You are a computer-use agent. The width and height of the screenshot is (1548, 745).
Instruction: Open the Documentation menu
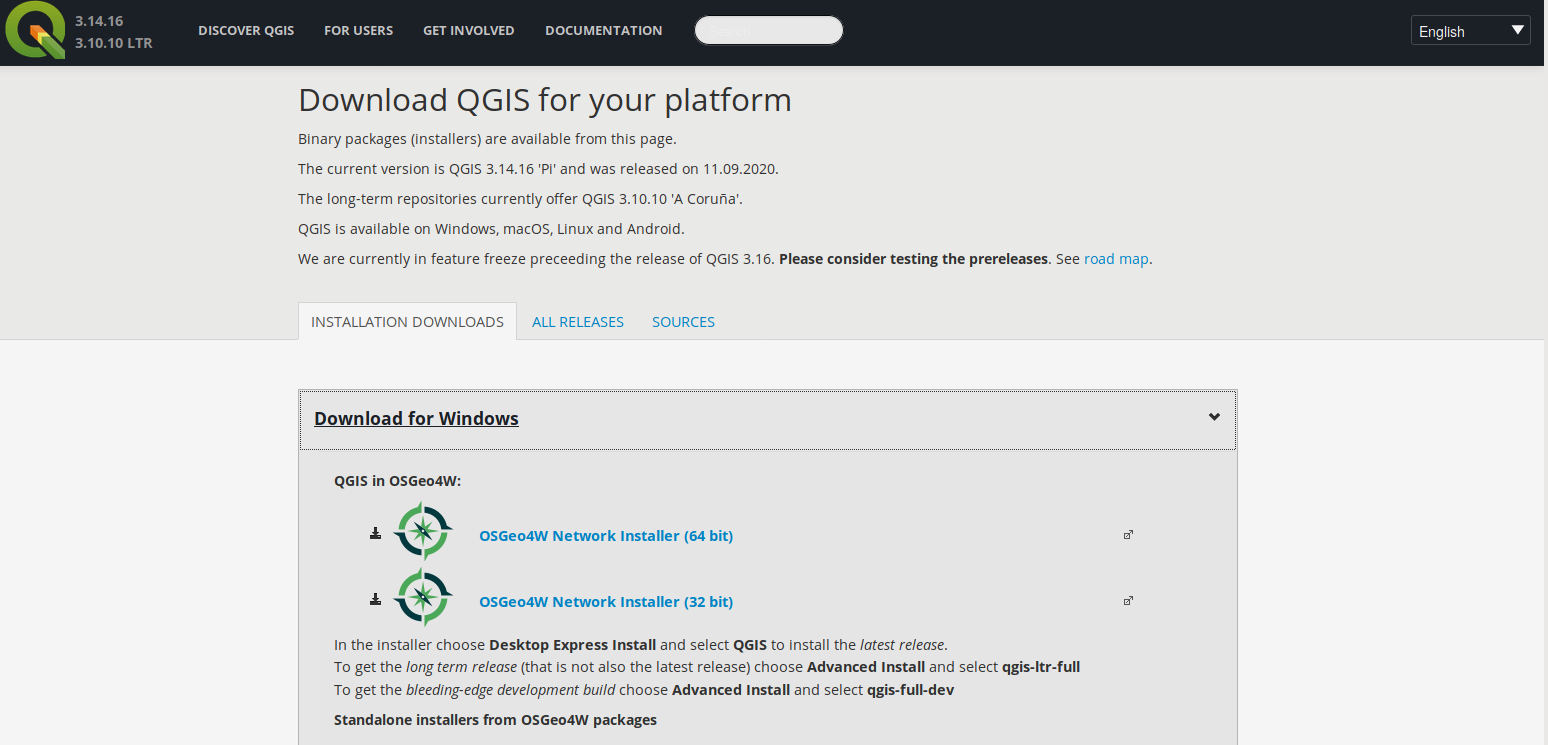603,31
